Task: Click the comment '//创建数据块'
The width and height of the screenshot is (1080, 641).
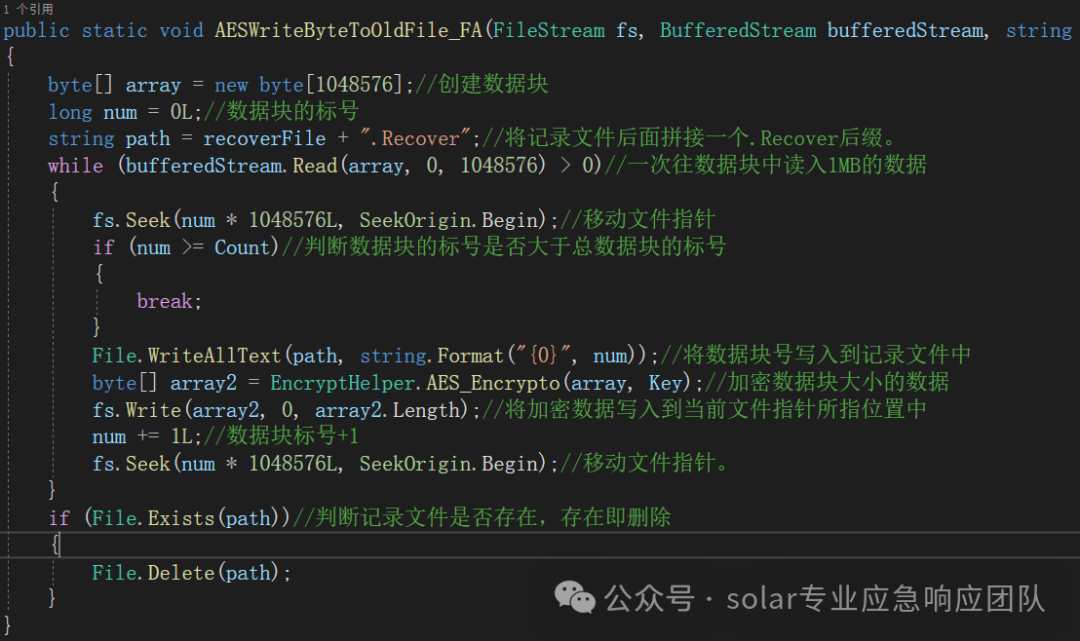Action: point(482,84)
